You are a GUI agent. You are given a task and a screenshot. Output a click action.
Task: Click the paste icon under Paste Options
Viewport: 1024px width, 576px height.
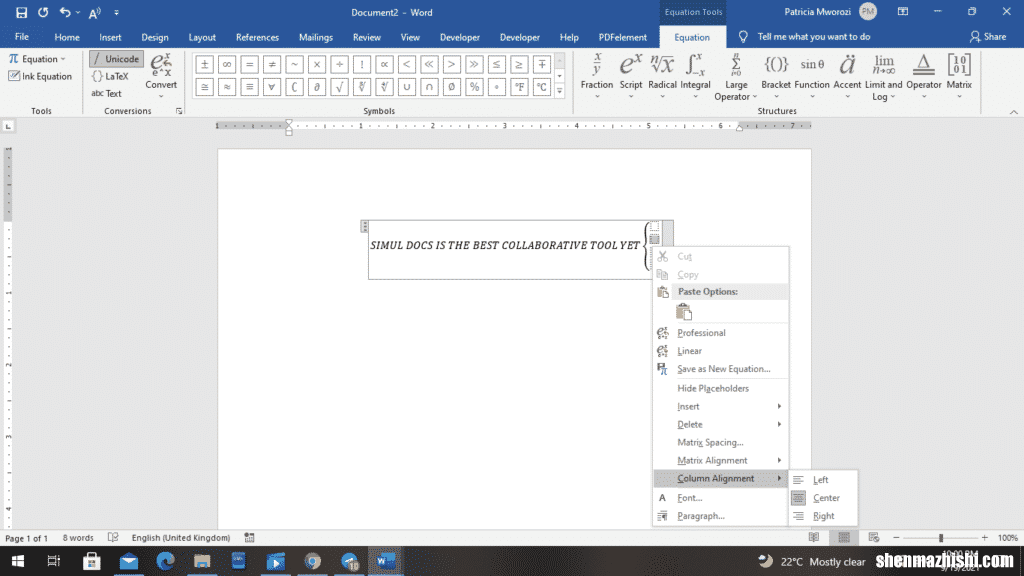(x=684, y=312)
